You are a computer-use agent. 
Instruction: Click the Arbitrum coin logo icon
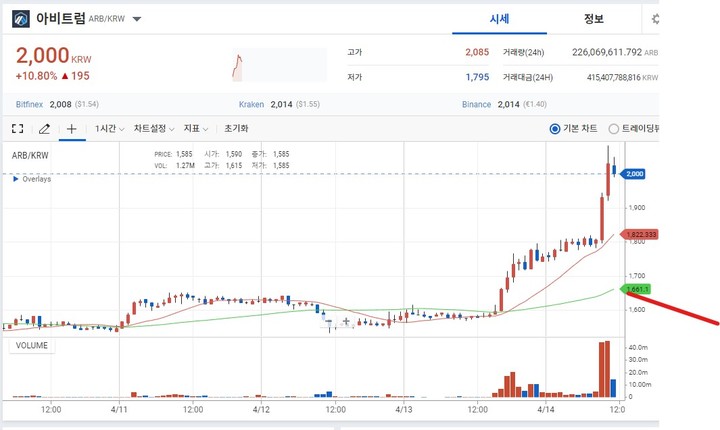click(x=19, y=19)
